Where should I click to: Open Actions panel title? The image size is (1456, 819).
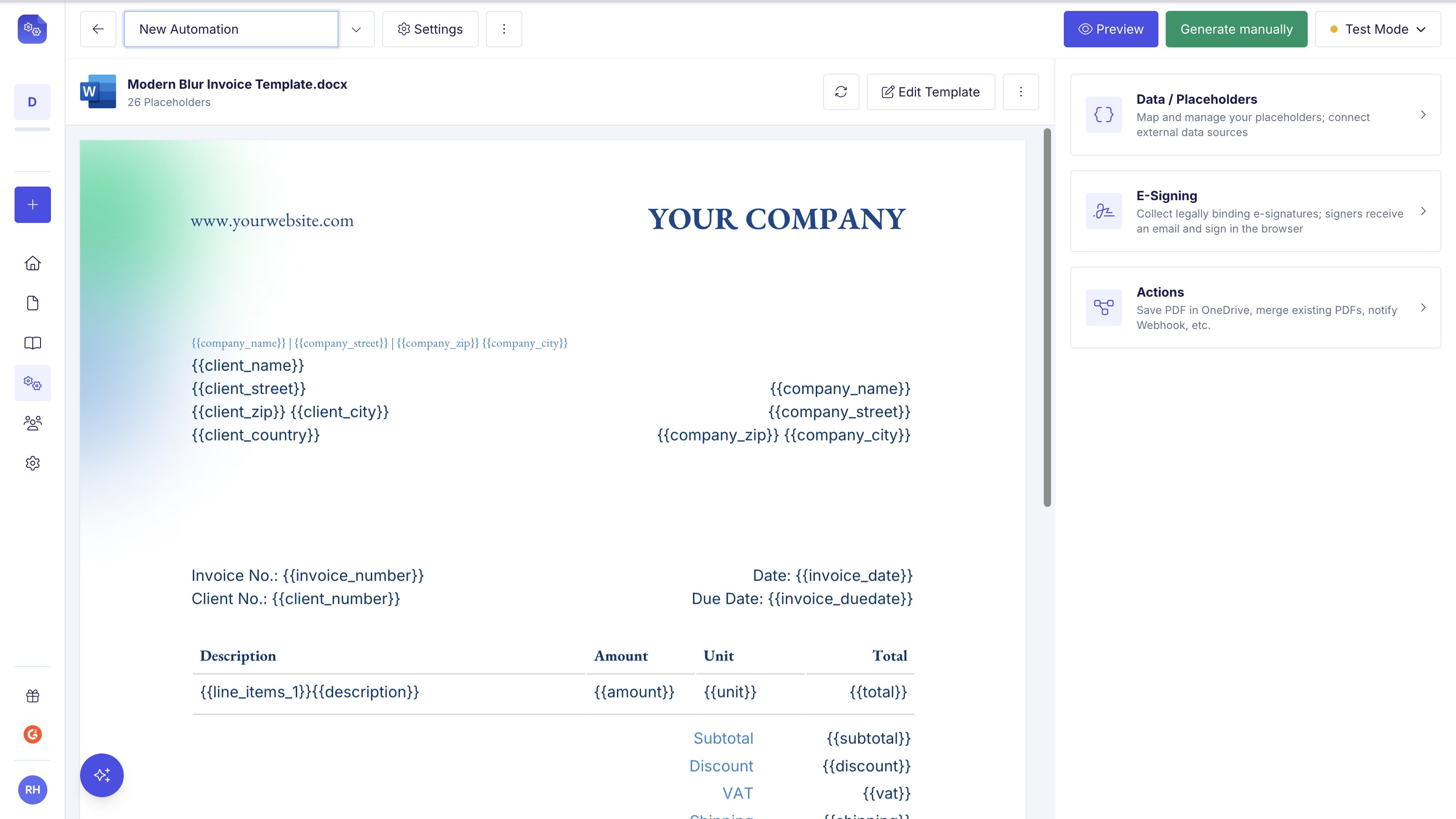pos(1160,292)
